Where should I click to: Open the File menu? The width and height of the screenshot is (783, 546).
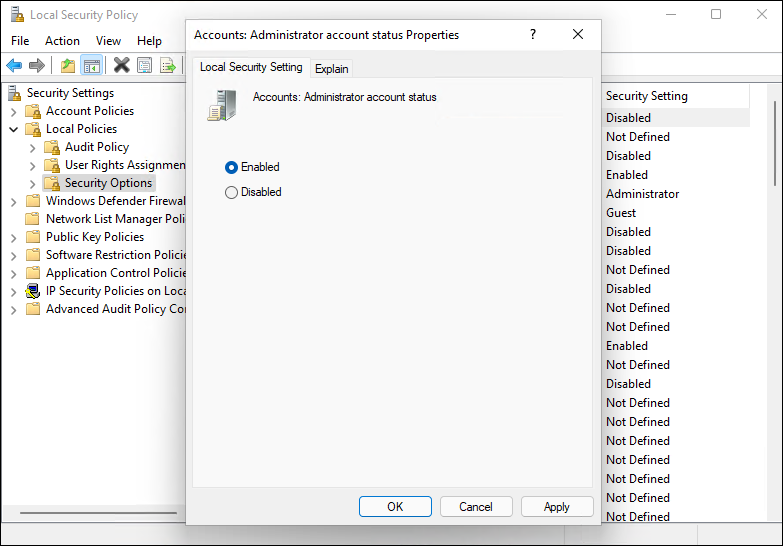pyautogui.click(x=20, y=40)
